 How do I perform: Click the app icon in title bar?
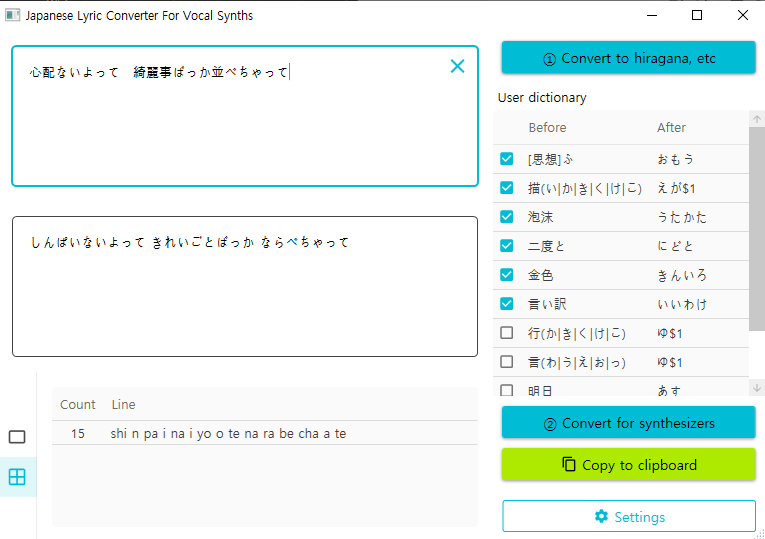click(12, 16)
